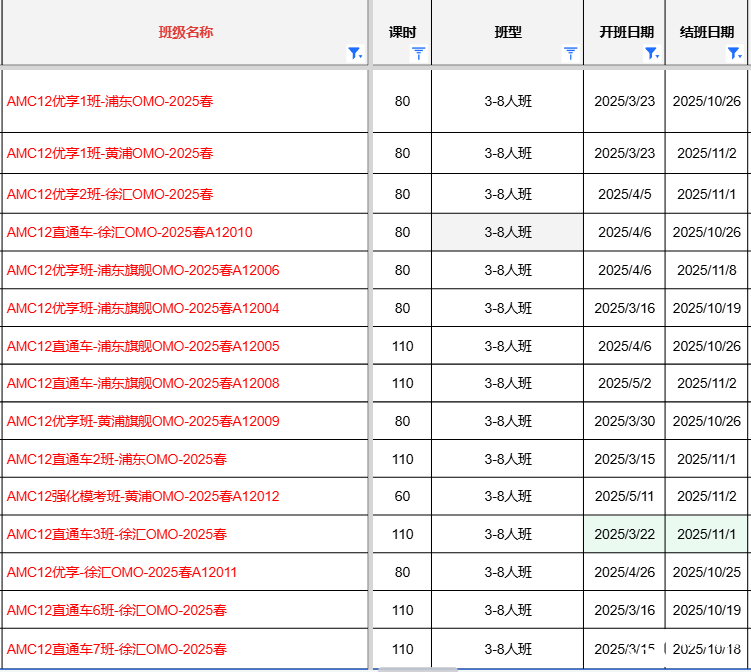Select end date 2025/10/26 in 优享1班-浦东 row
Image resolution: width=751 pixels, height=672 pixels.
(707, 101)
